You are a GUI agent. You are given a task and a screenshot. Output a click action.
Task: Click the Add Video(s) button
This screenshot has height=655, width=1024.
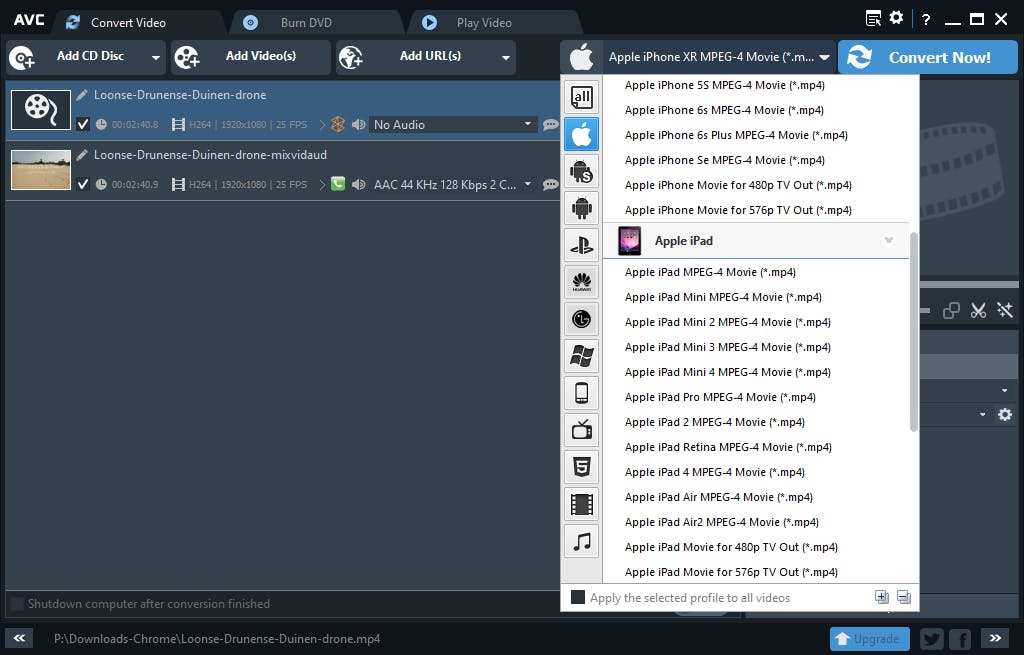[x=251, y=57]
